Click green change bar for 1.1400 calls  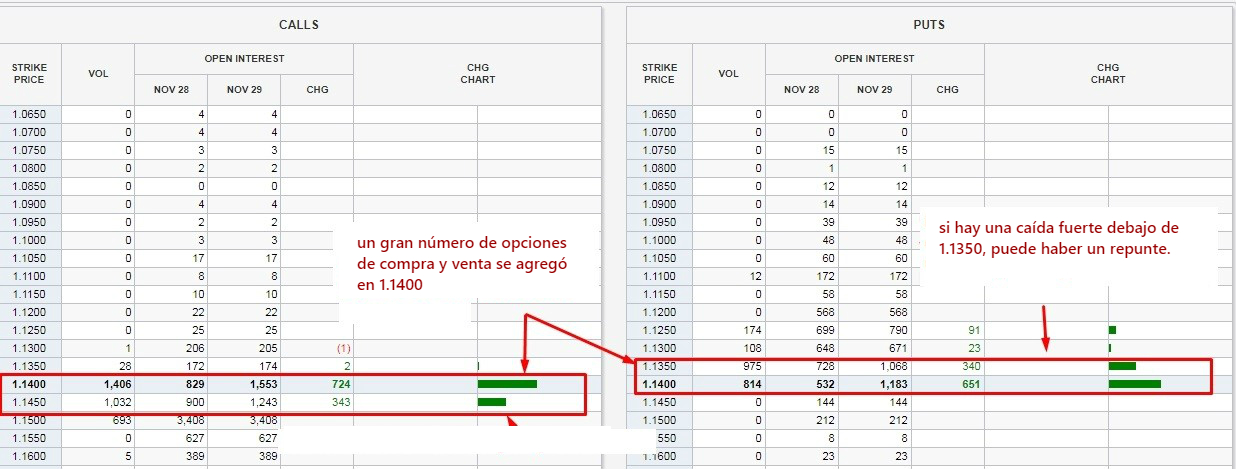(507, 384)
